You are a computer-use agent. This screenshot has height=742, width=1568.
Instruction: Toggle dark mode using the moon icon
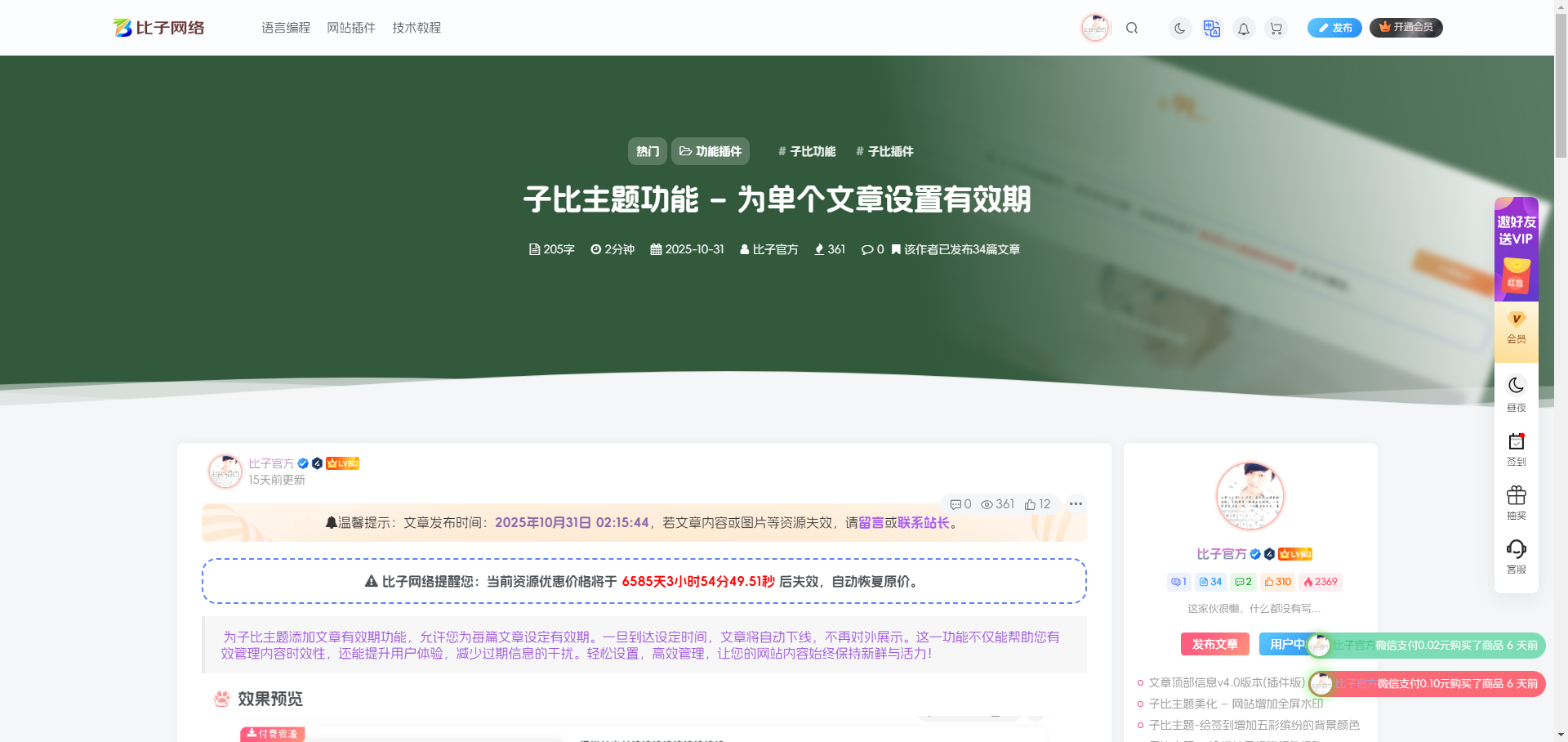(x=1179, y=27)
